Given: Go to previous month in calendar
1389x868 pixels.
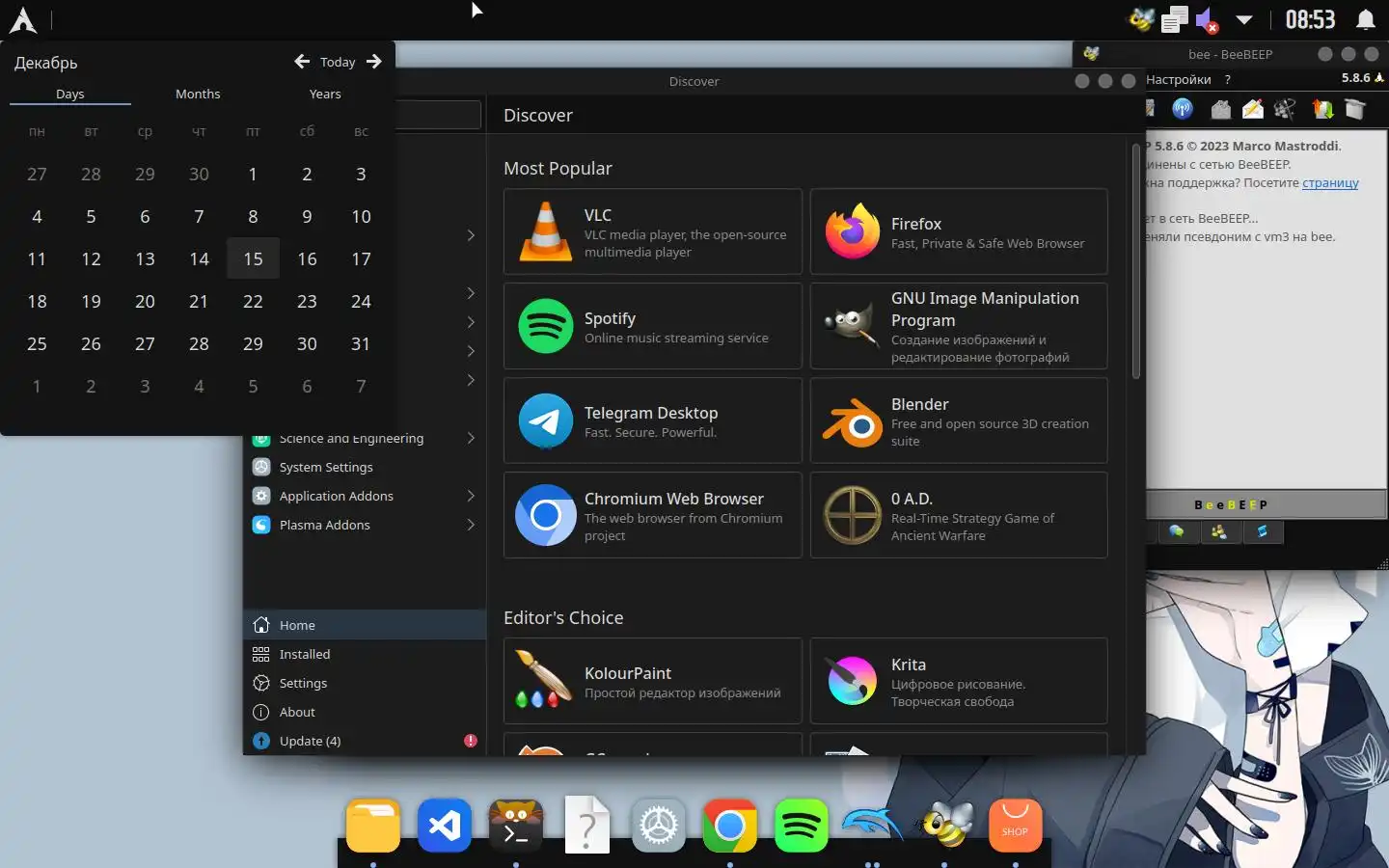Looking at the screenshot, I should pyautogui.click(x=302, y=62).
